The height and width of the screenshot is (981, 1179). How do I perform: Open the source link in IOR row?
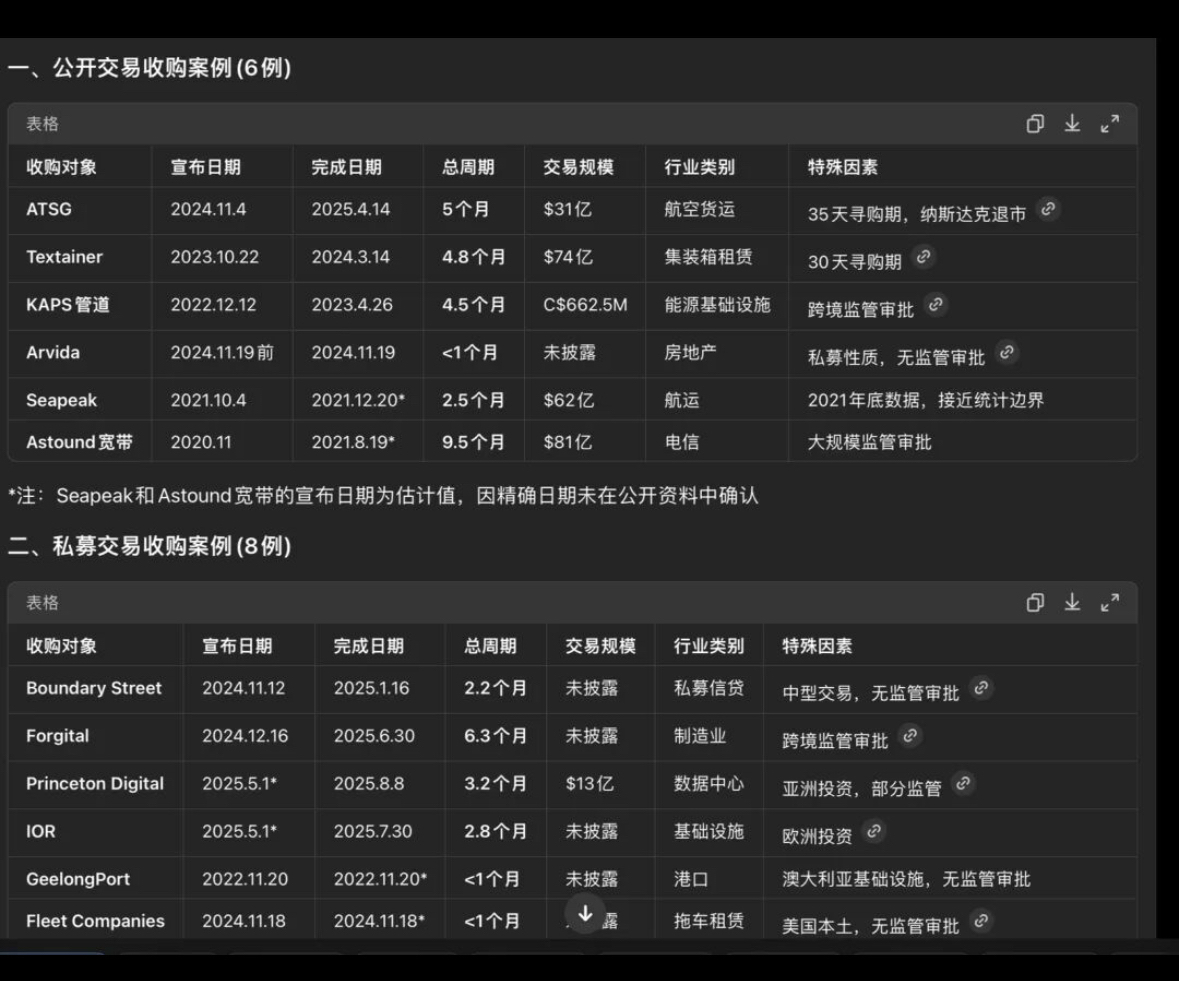(874, 831)
